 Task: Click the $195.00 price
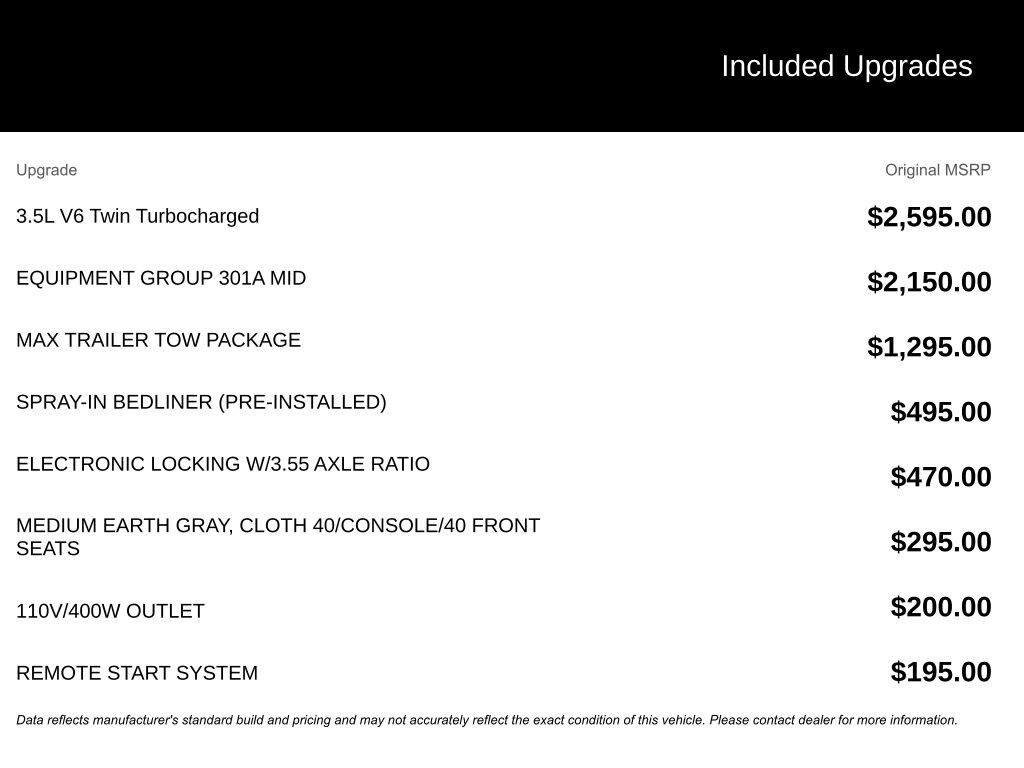click(x=941, y=672)
